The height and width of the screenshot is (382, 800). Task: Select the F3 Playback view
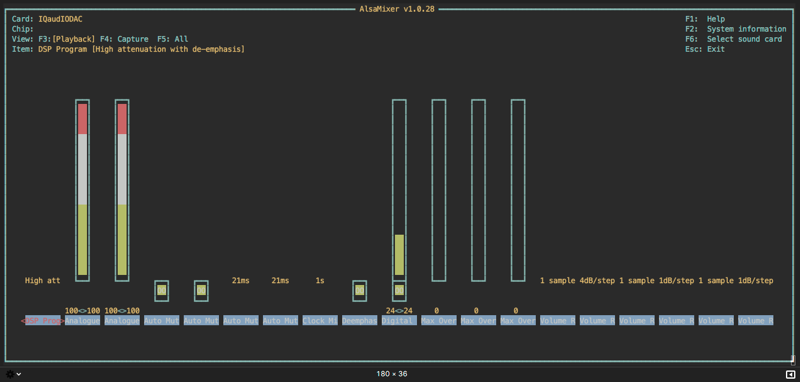coord(65,39)
